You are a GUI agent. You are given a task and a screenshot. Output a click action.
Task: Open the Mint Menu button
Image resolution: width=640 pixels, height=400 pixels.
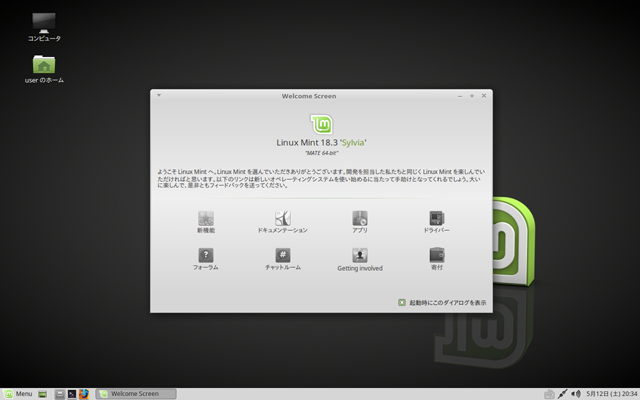[18, 394]
